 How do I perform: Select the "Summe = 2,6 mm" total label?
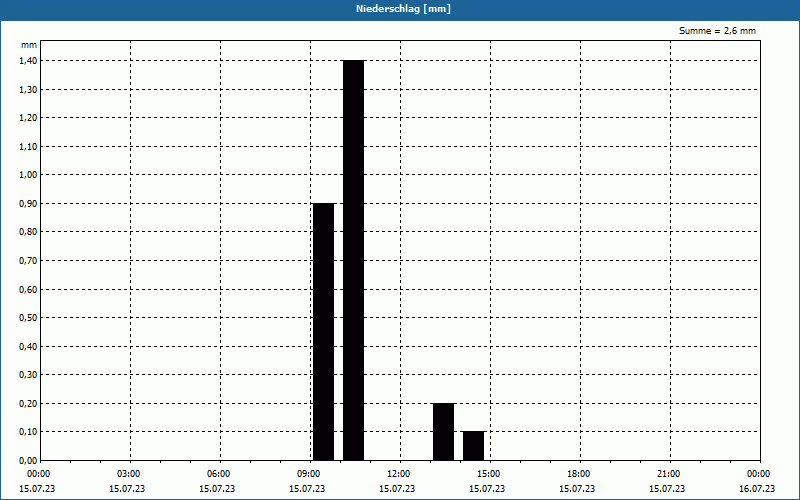pos(717,31)
